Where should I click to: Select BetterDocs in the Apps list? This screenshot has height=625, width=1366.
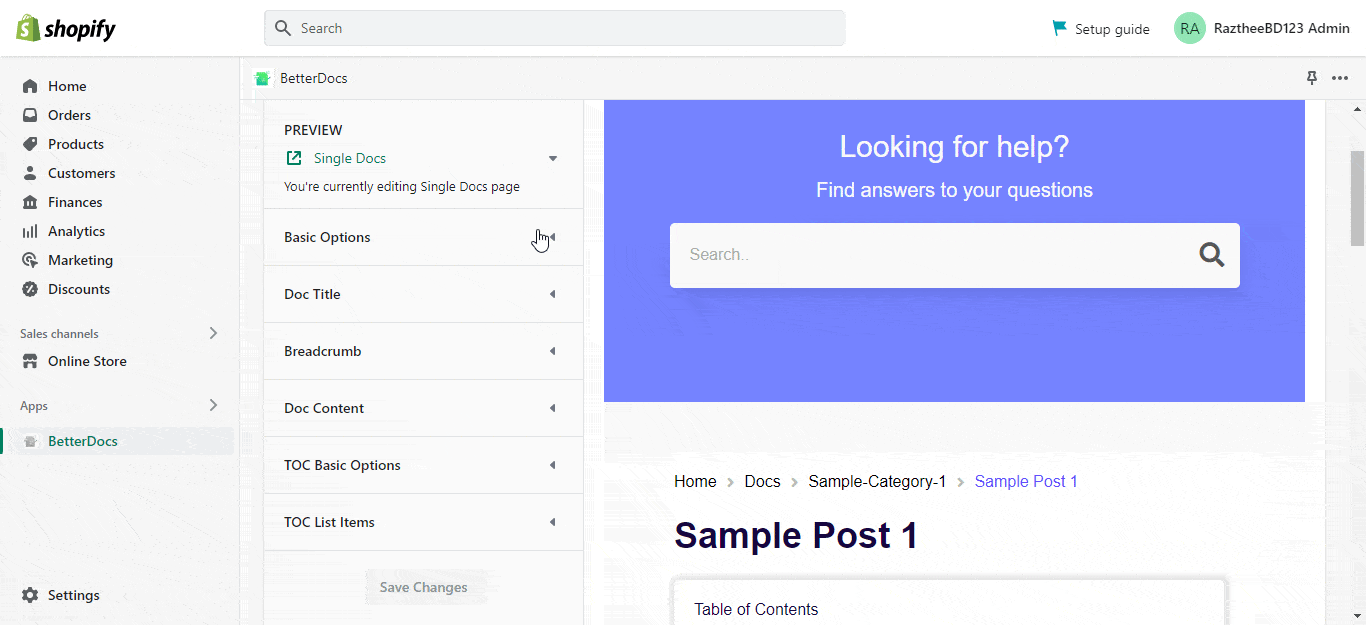point(83,441)
